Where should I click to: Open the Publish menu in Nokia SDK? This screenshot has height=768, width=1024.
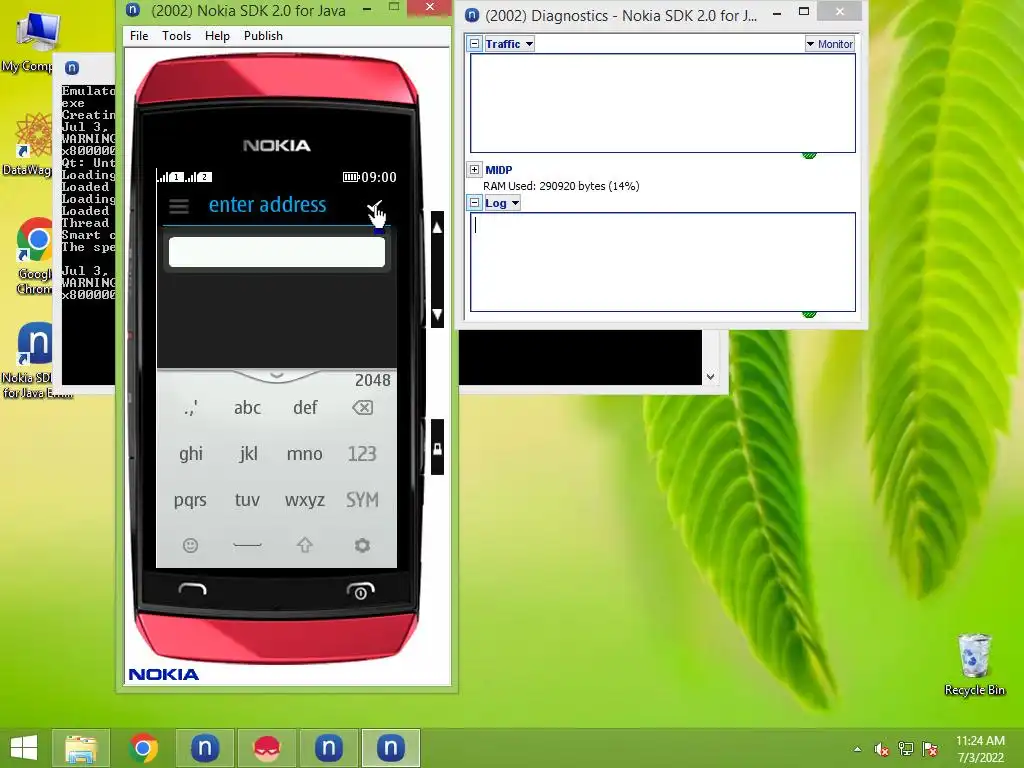pos(263,36)
